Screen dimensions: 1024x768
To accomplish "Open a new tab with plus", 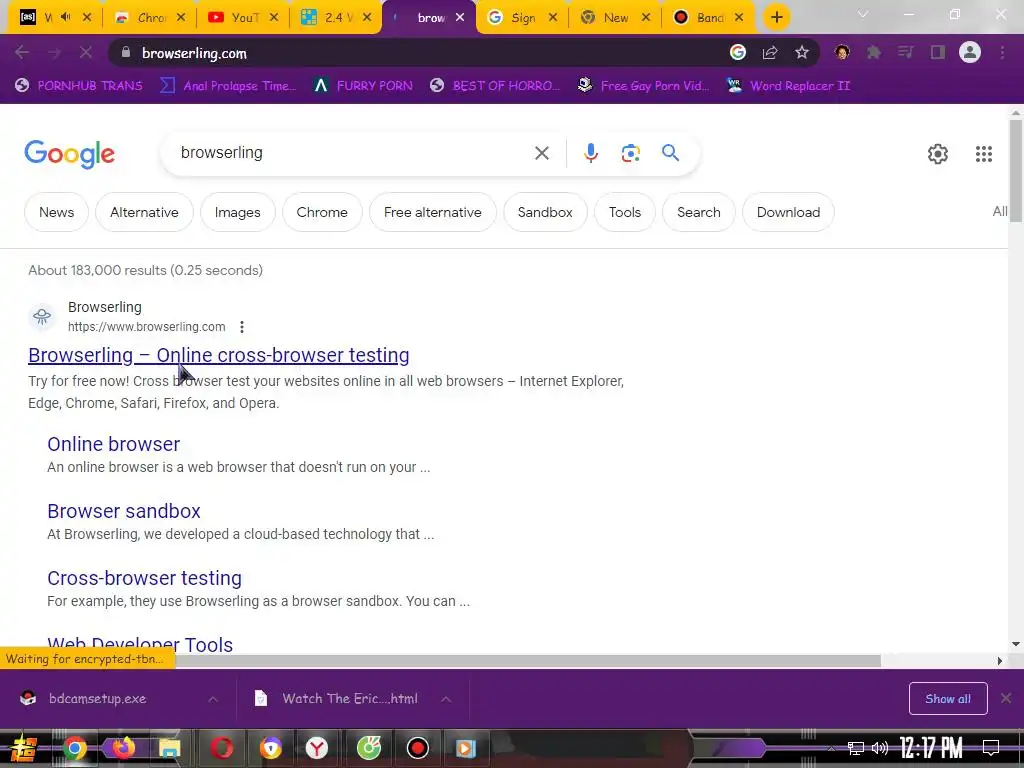I will (776, 18).
